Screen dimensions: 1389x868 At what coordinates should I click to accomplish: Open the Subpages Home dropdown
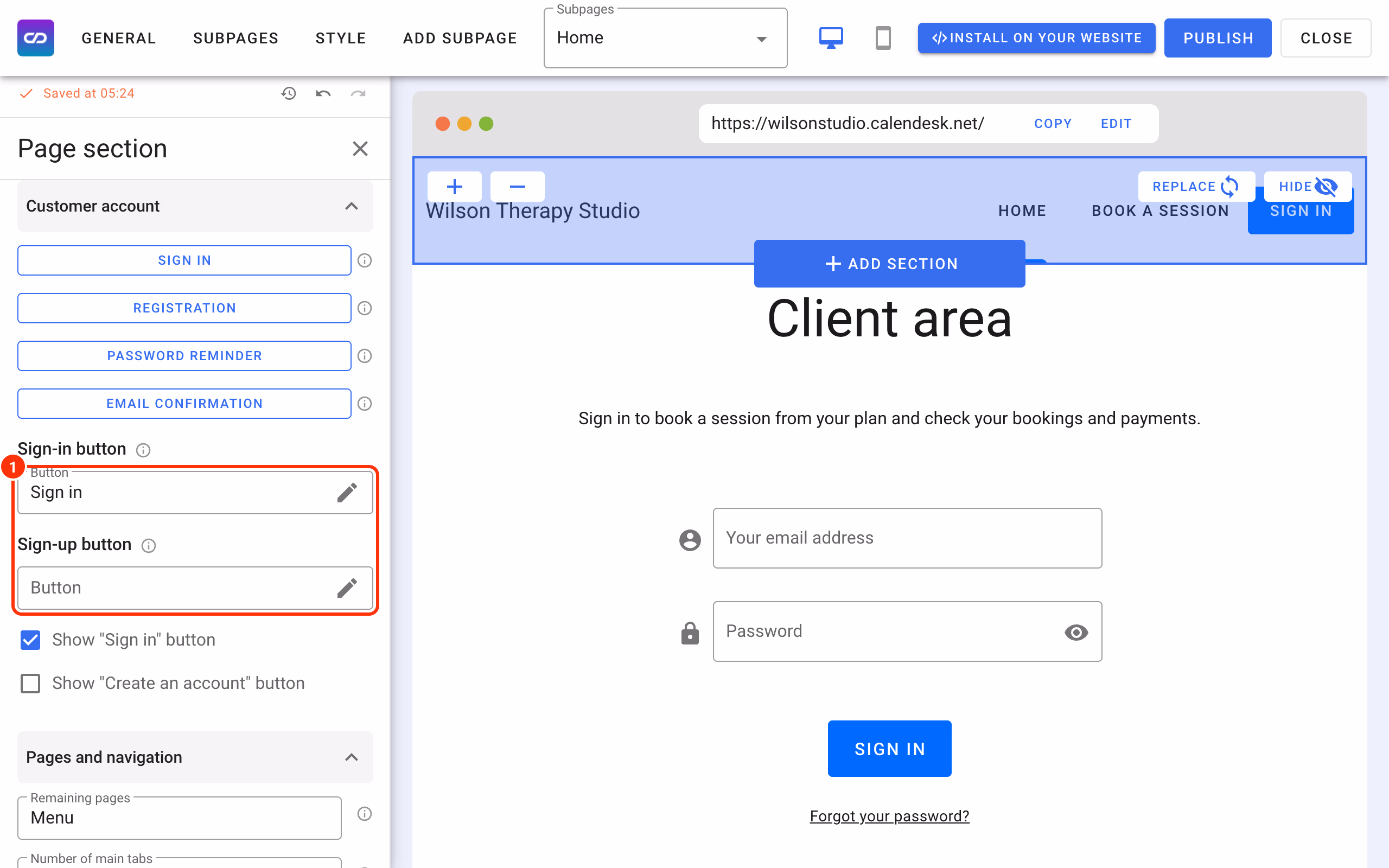point(665,38)
